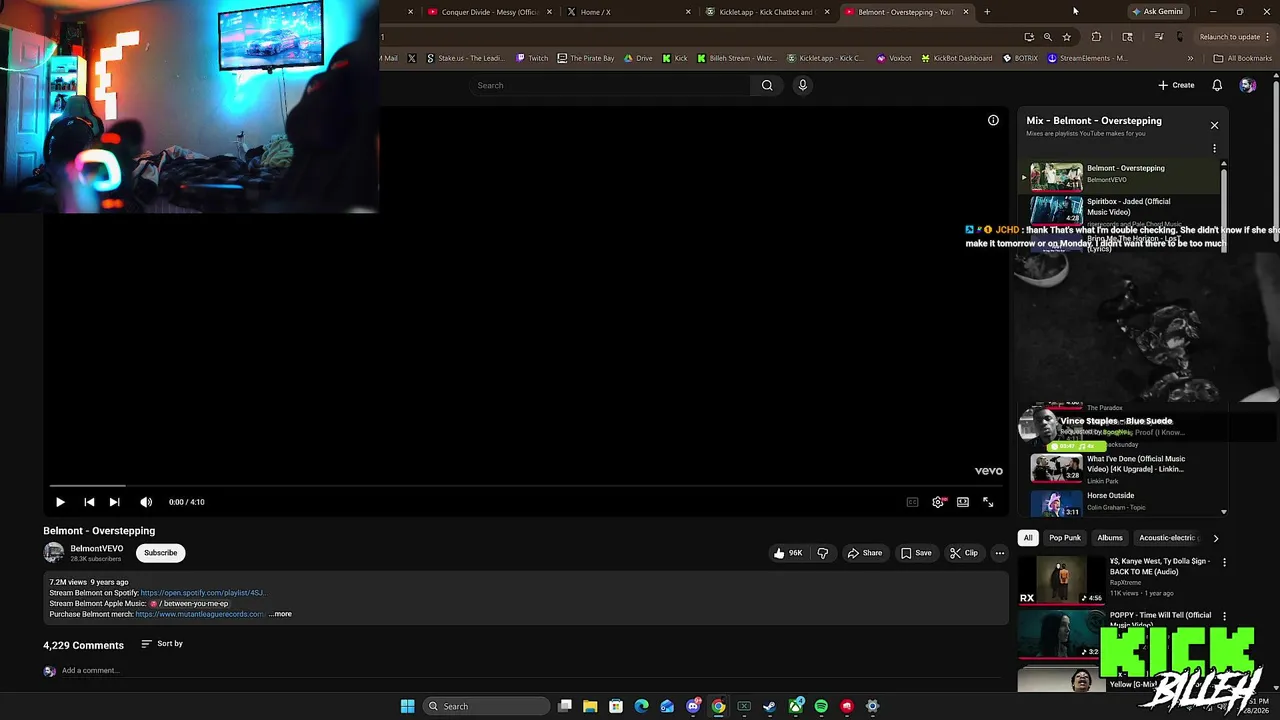Open BelmontVEVO channel name link
The image size is (1280, 720).
(96, 548)
